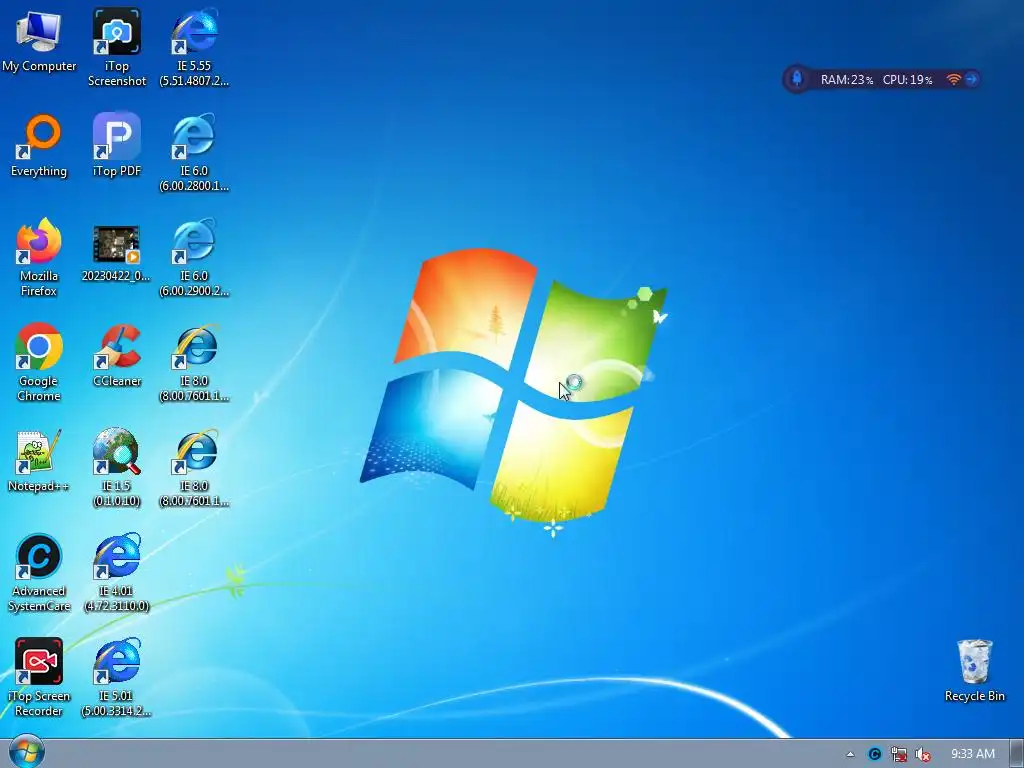Open Advanced SystemCare tray icon
This screenshot has height=768, width=1024.
click(874, 754)
